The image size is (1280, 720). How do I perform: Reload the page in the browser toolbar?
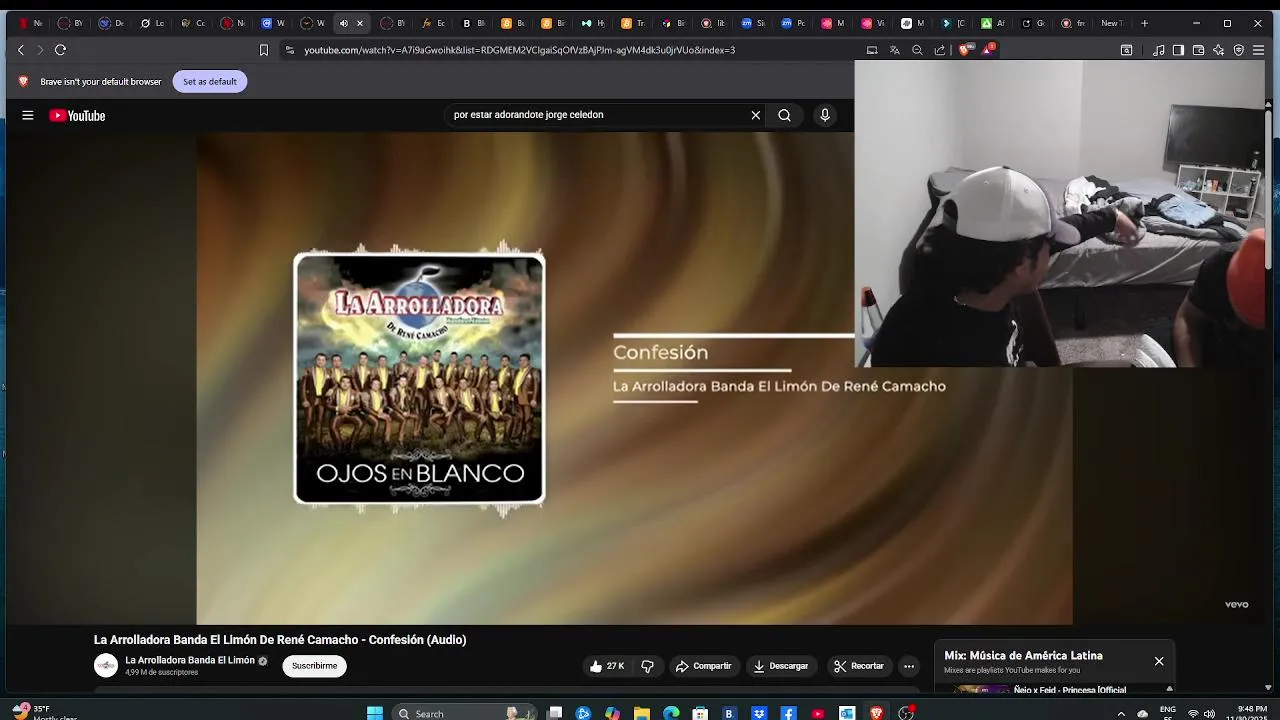60,50
